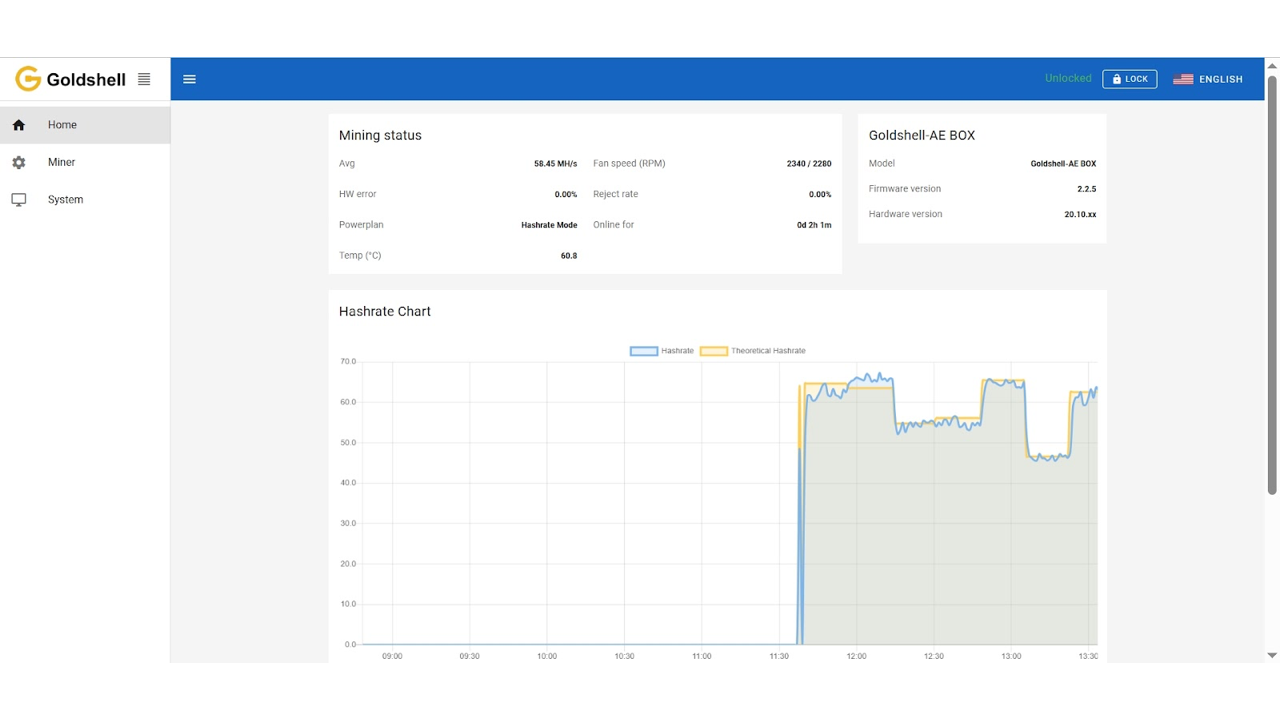Screen dimensions: 1280x720
Task: Click the Hashrate Mode powerplan value
Action: click(549, 225)
